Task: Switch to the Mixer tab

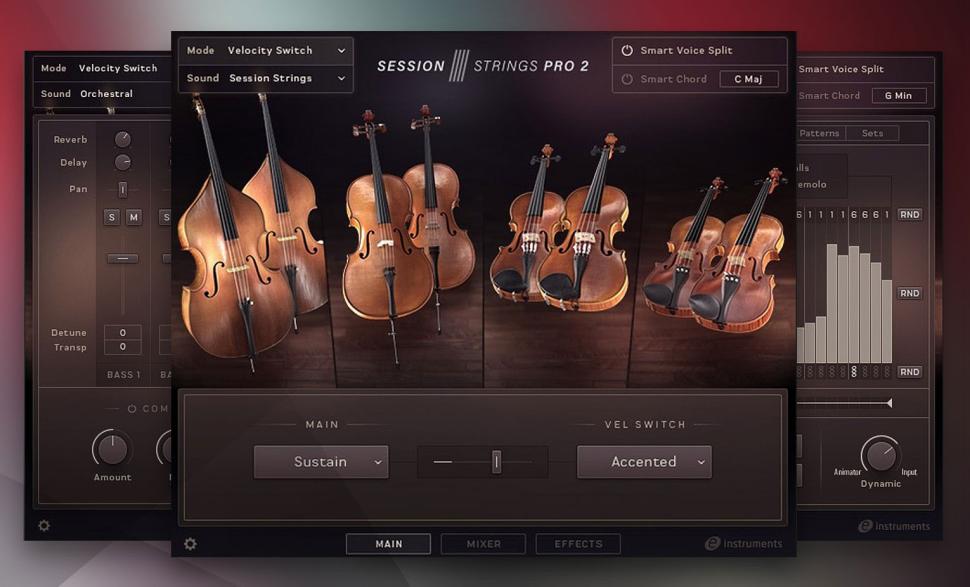Action: pyautogui.click(x=482, y=544)
